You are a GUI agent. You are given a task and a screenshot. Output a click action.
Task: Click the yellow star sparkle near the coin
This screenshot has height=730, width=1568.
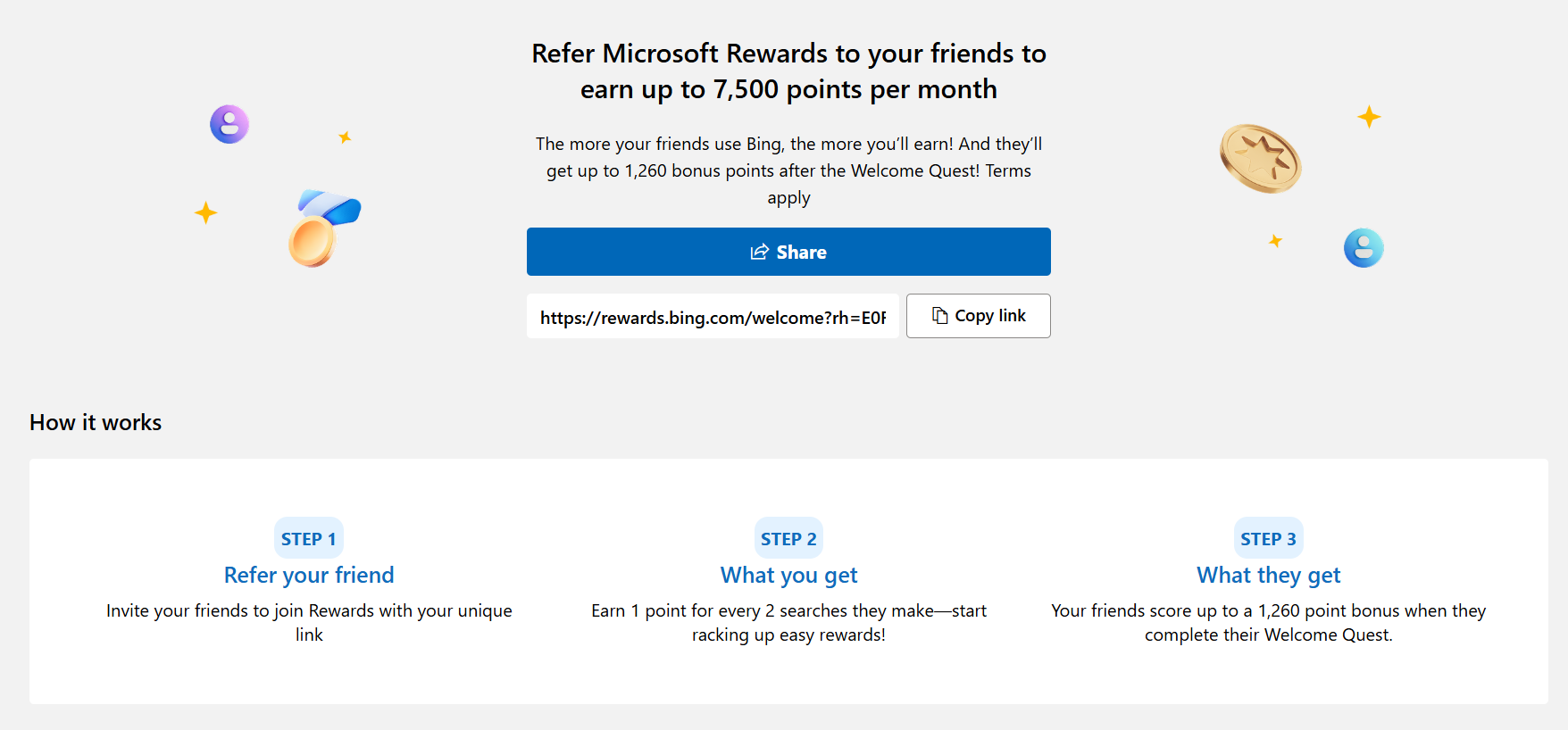click(x=1367, y=115)
